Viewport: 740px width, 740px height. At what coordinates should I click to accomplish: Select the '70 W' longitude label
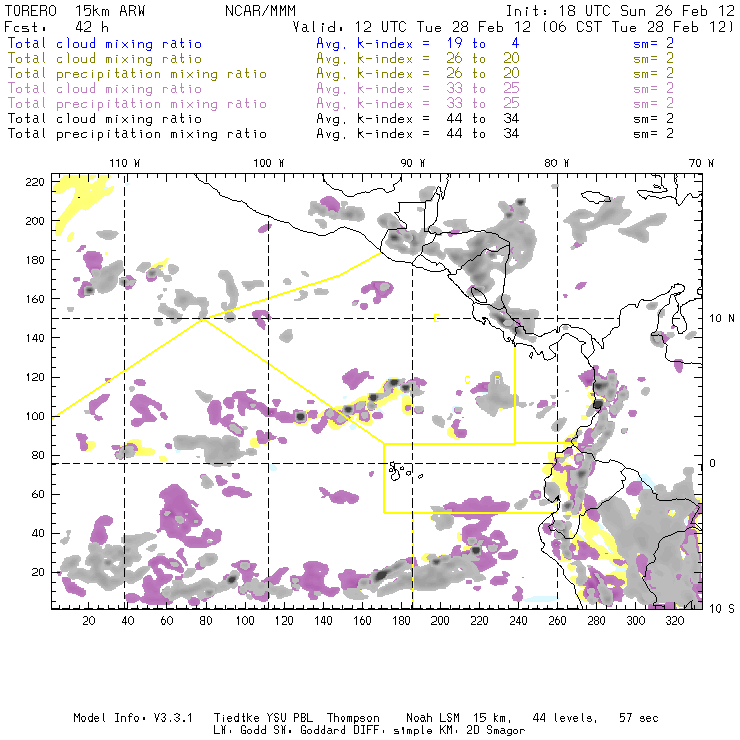[701, 163]
